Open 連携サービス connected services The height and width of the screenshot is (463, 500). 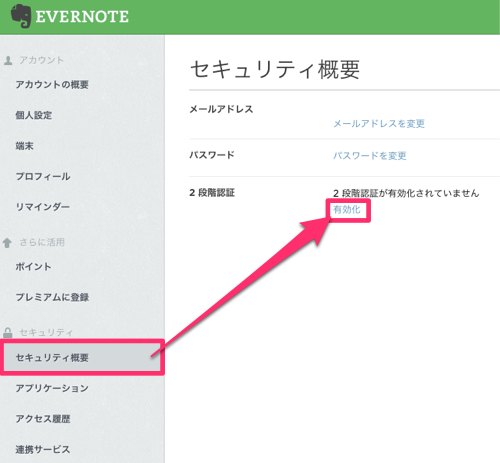43,449
